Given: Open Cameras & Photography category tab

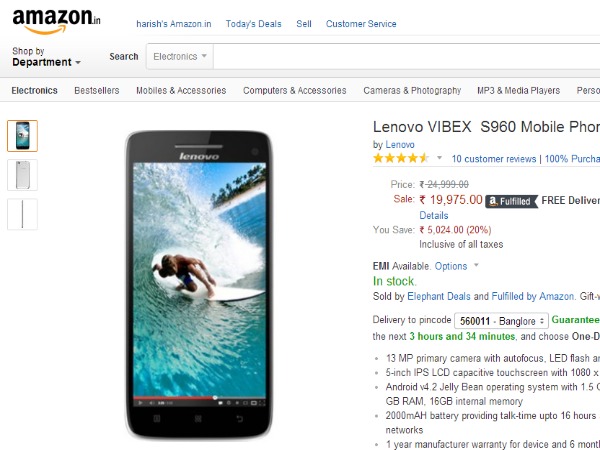Looking at the screenshot, I should coord(412,91).
